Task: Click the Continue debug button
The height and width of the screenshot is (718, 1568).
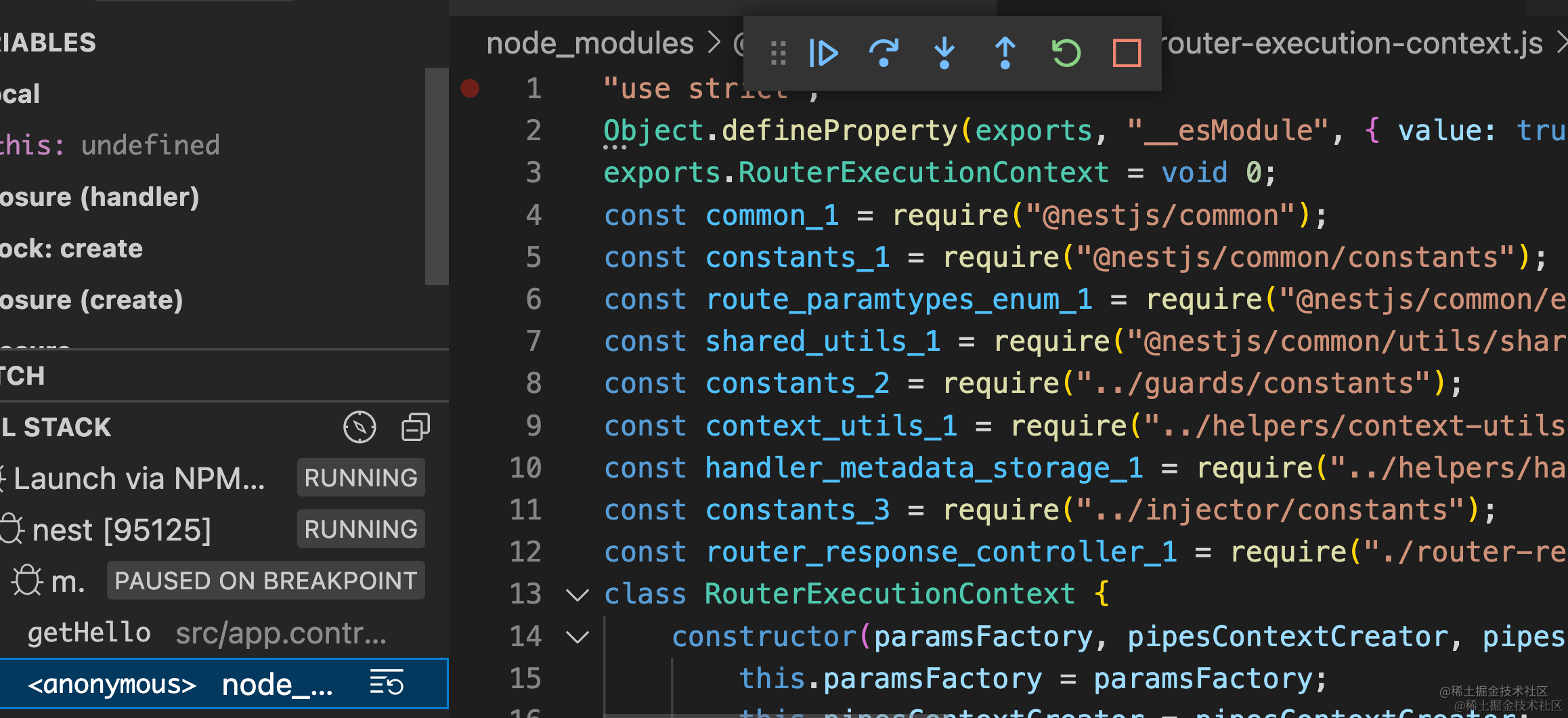Action: pos(823,53)
